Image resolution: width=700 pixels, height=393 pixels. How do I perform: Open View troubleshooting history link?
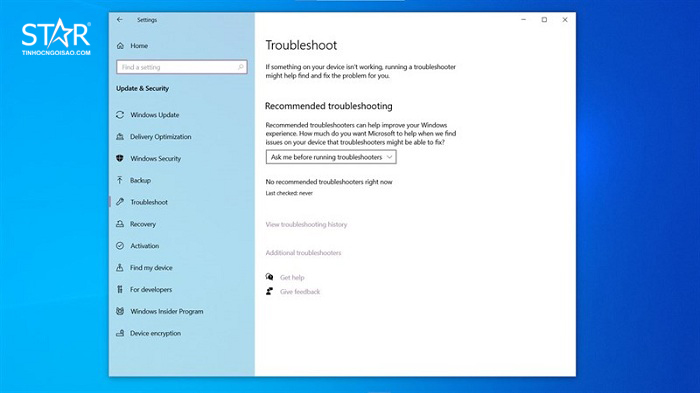pos(306,224)
